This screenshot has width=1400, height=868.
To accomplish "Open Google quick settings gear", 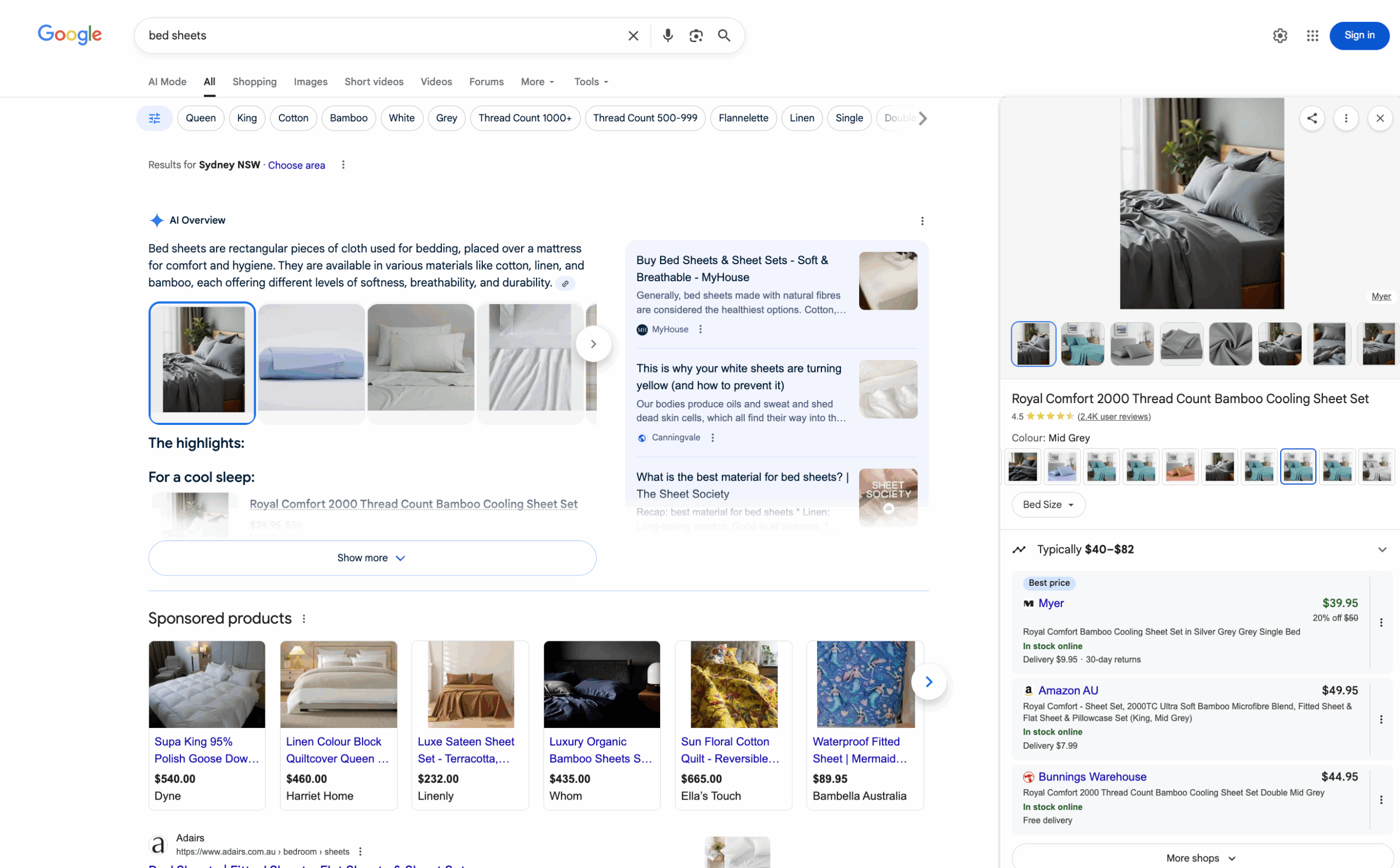I will coord(1280,35).
